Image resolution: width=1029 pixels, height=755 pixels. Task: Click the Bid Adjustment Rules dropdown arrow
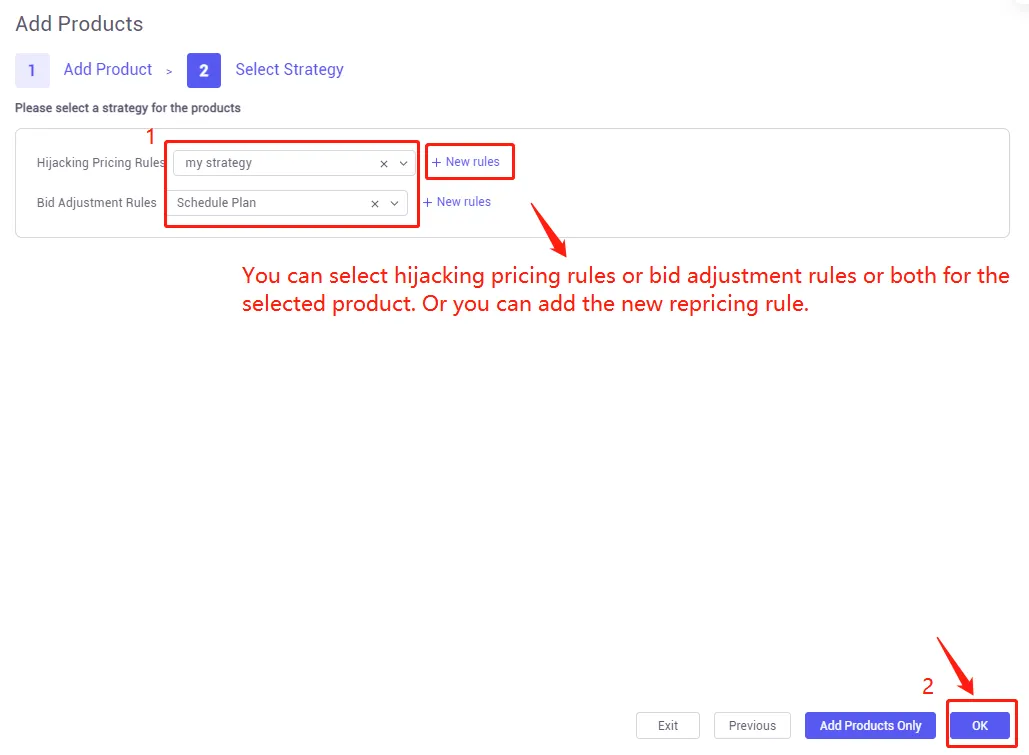[x=394, y=202]
